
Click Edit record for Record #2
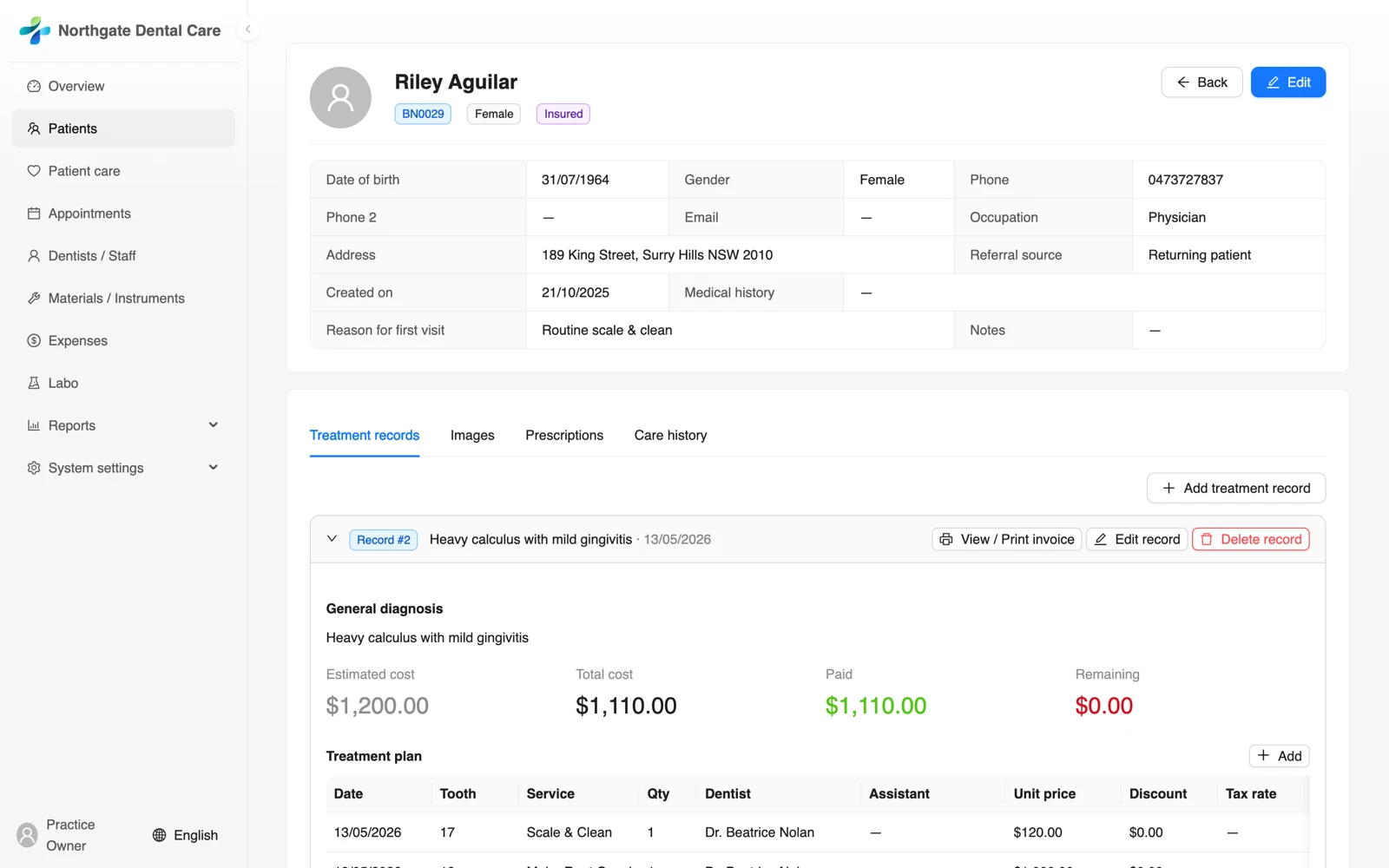pyautogui.click(x=1136, y=539)
